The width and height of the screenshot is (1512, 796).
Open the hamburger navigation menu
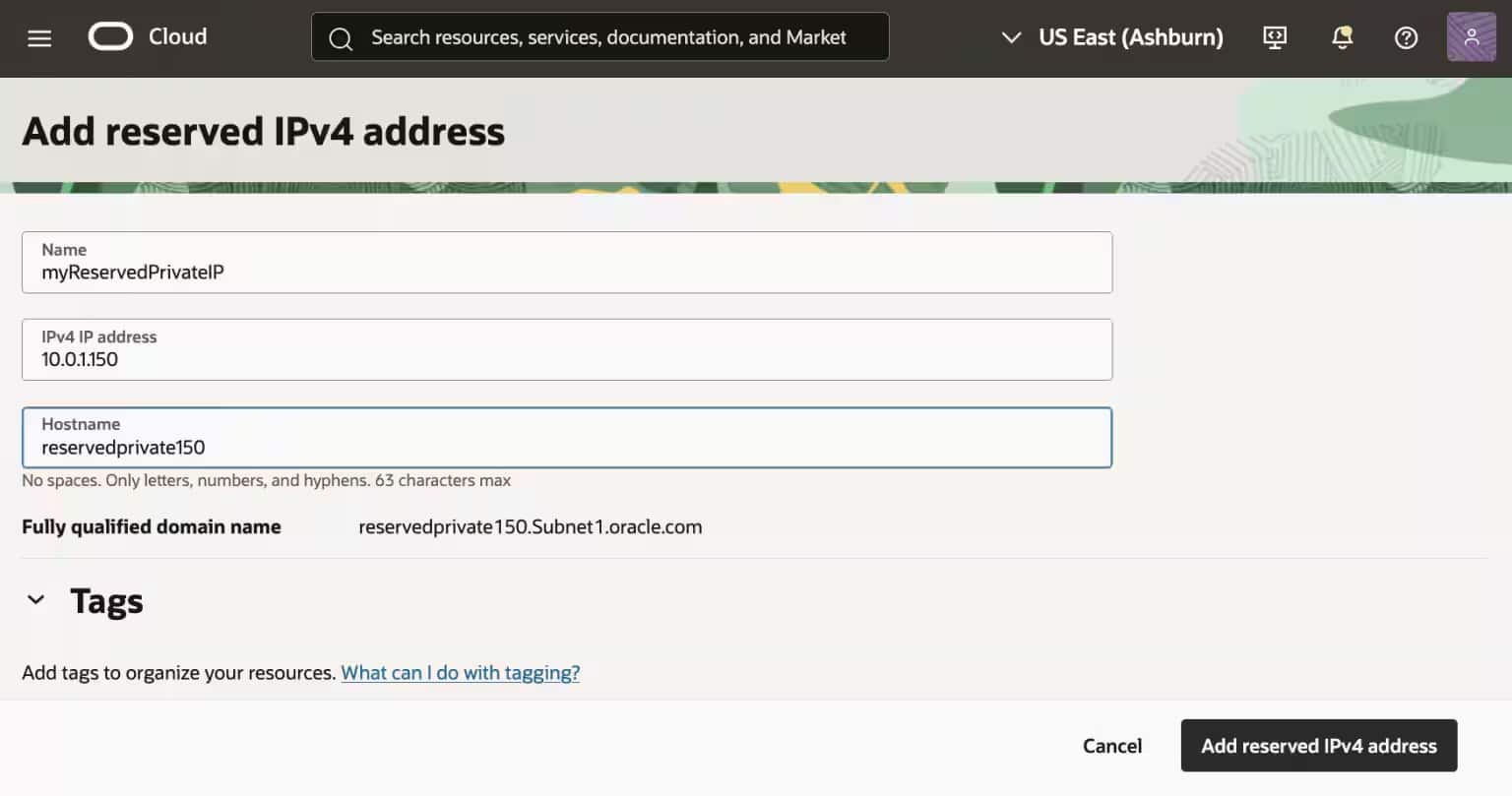click(39, 38)
